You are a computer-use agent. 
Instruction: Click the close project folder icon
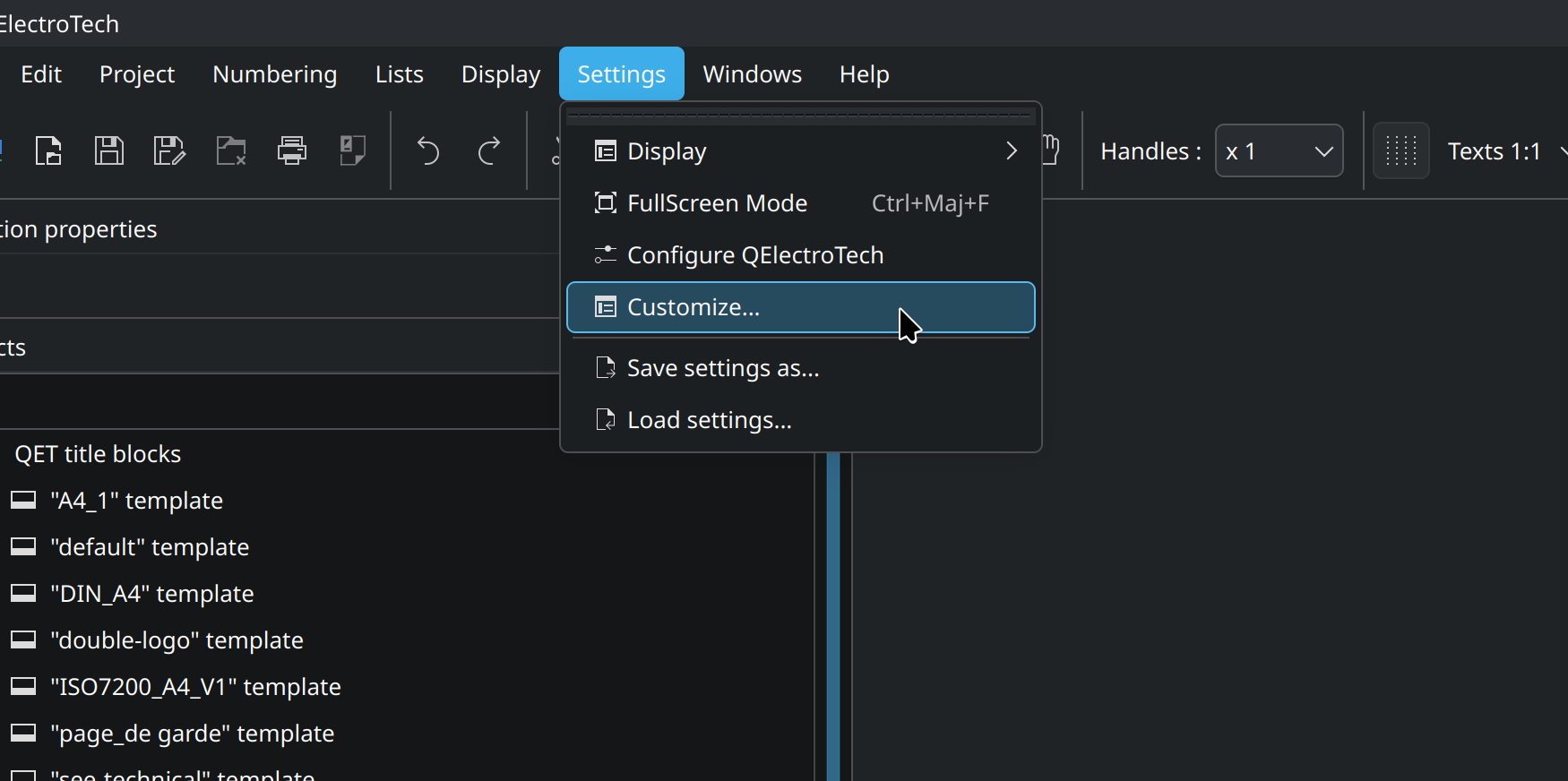(231, 150)
